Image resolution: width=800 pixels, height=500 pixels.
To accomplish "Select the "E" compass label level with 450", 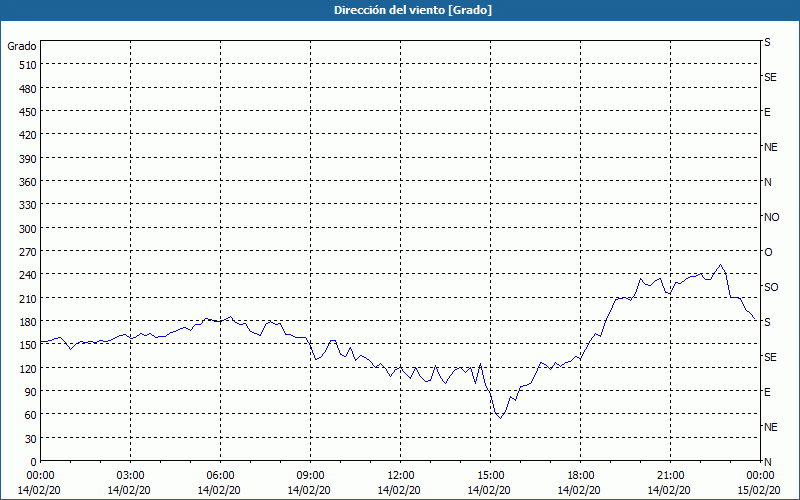I will [x=767, y=112].
